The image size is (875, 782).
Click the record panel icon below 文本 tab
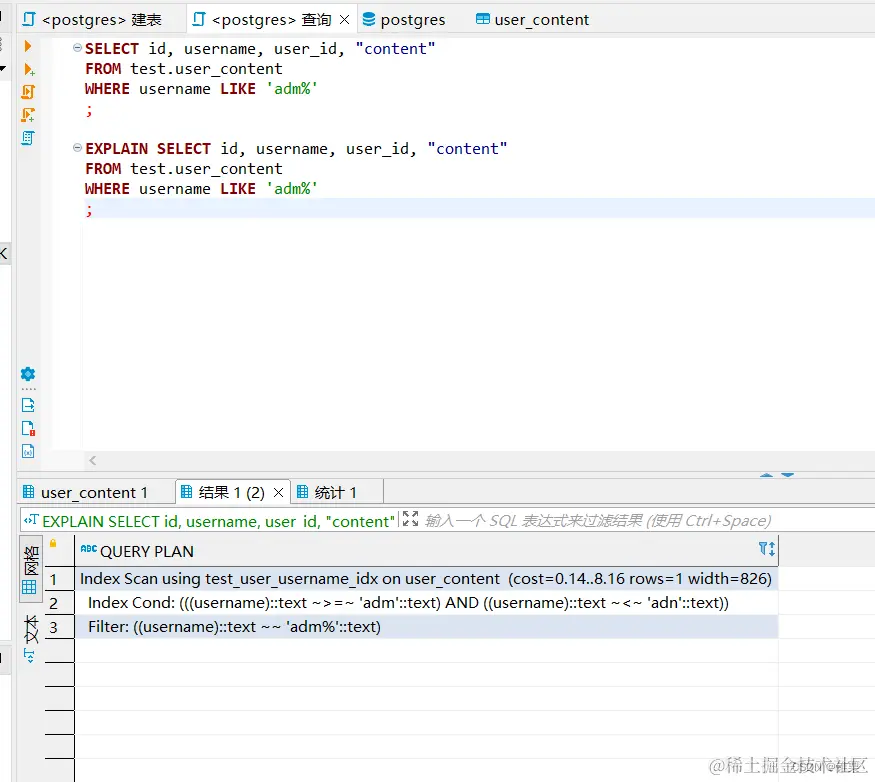point(29,656)
